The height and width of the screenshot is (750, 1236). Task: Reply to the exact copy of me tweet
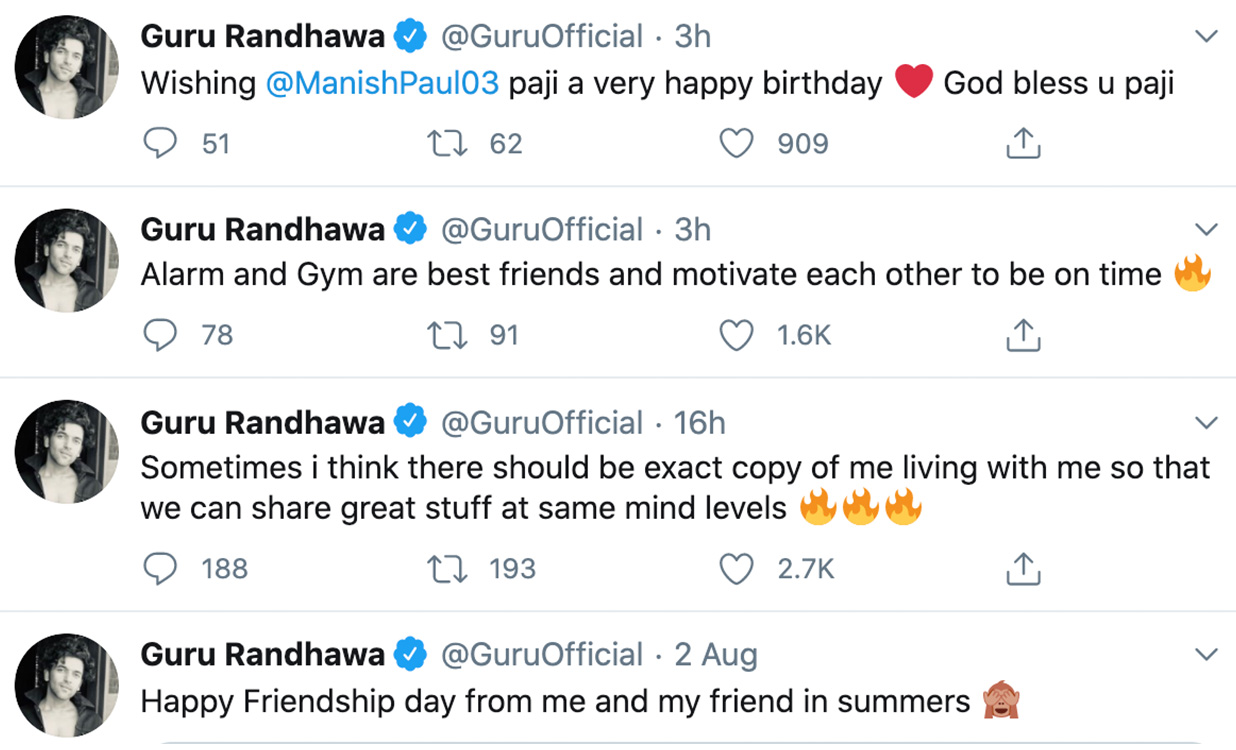(160, 569)
